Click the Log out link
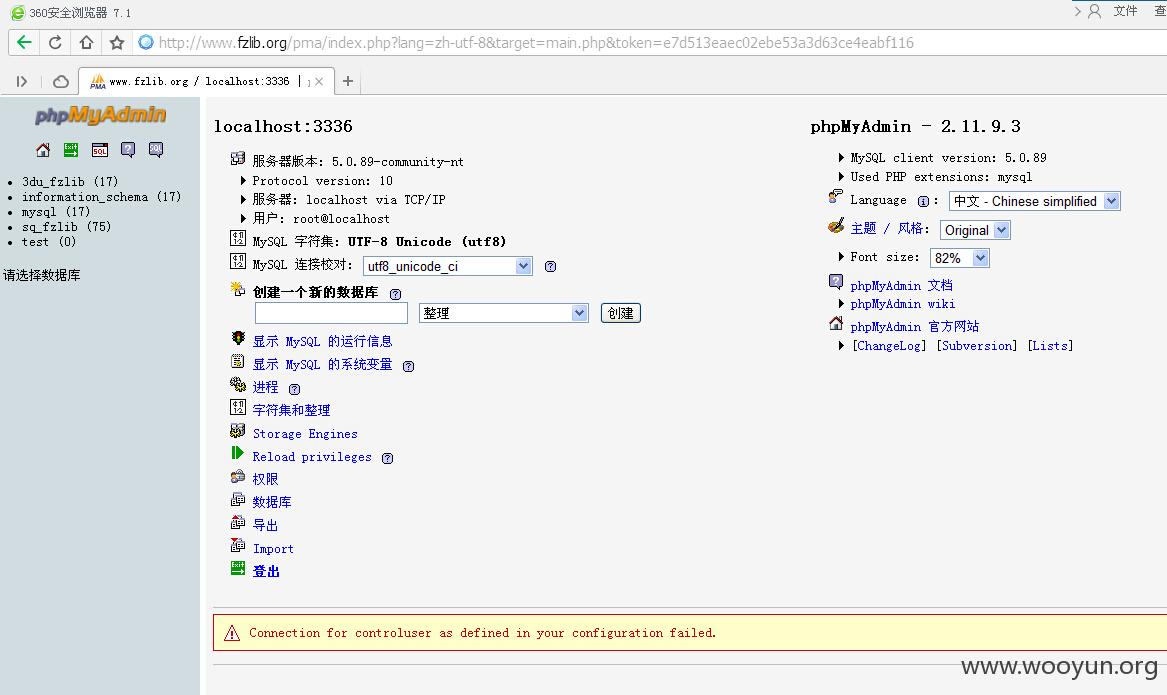Image resolution: width=1167 pixels, height=695 pixels. (x=266, y=572)
